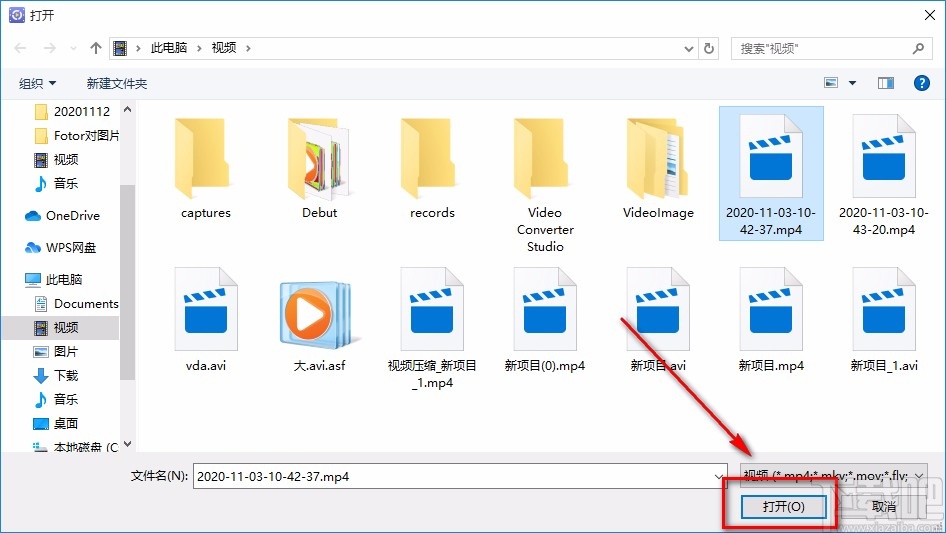Viewport: 946px width, 533px height.
Task: Open 音乐 under 此电脑 in sidebar
Action: point(57,399)
